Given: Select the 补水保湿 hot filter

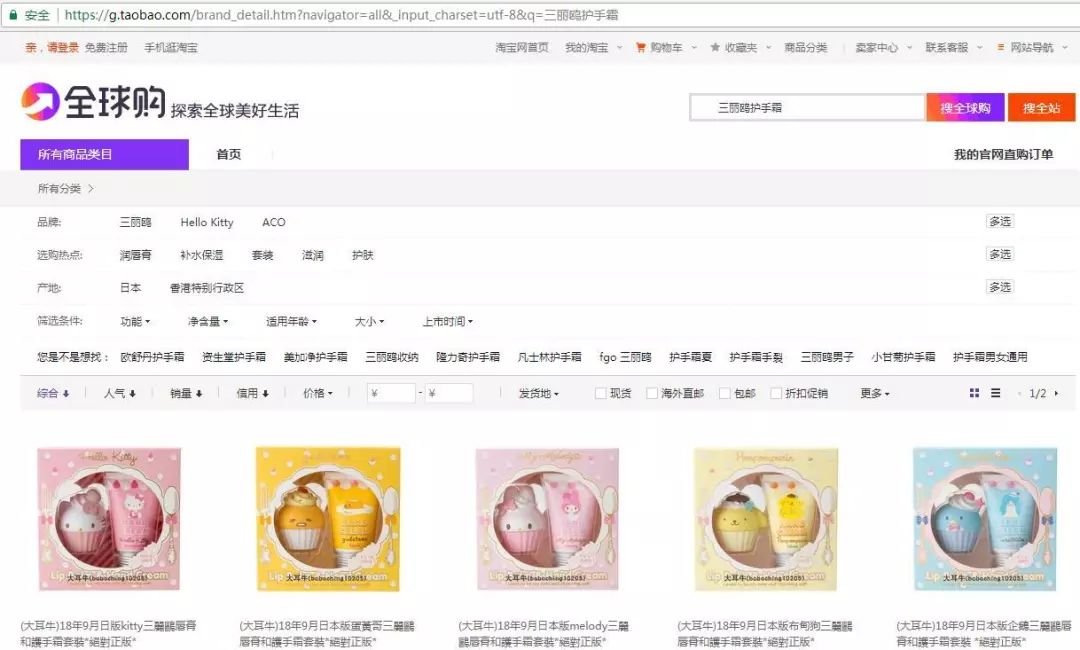Looking at the screenshot, I should (202, 255).
